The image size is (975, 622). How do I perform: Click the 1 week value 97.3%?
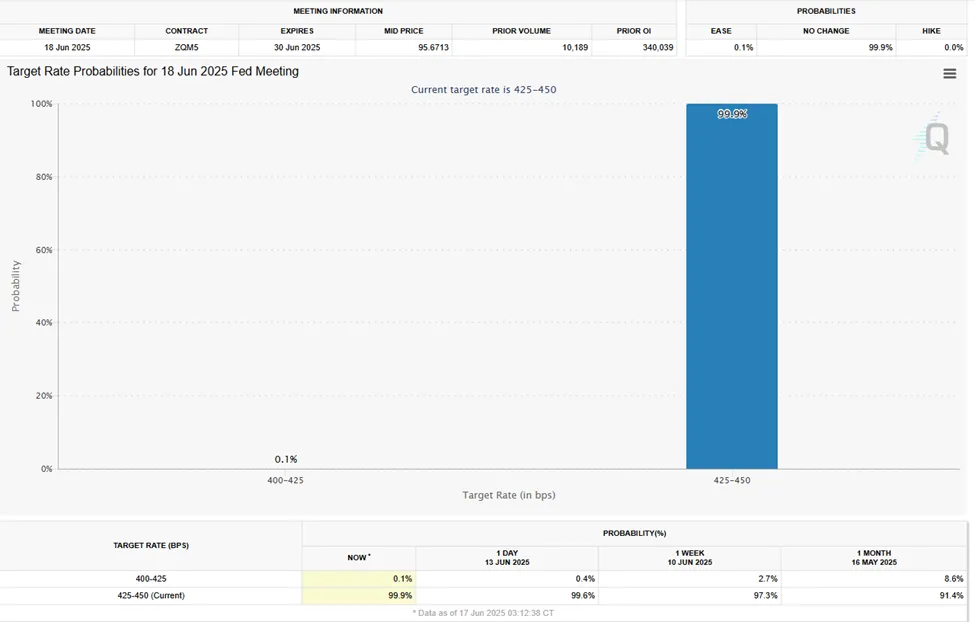(765, 596)
